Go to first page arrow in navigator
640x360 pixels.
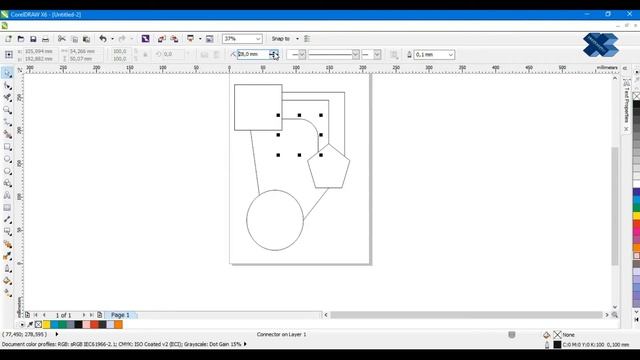pos(36,315)
